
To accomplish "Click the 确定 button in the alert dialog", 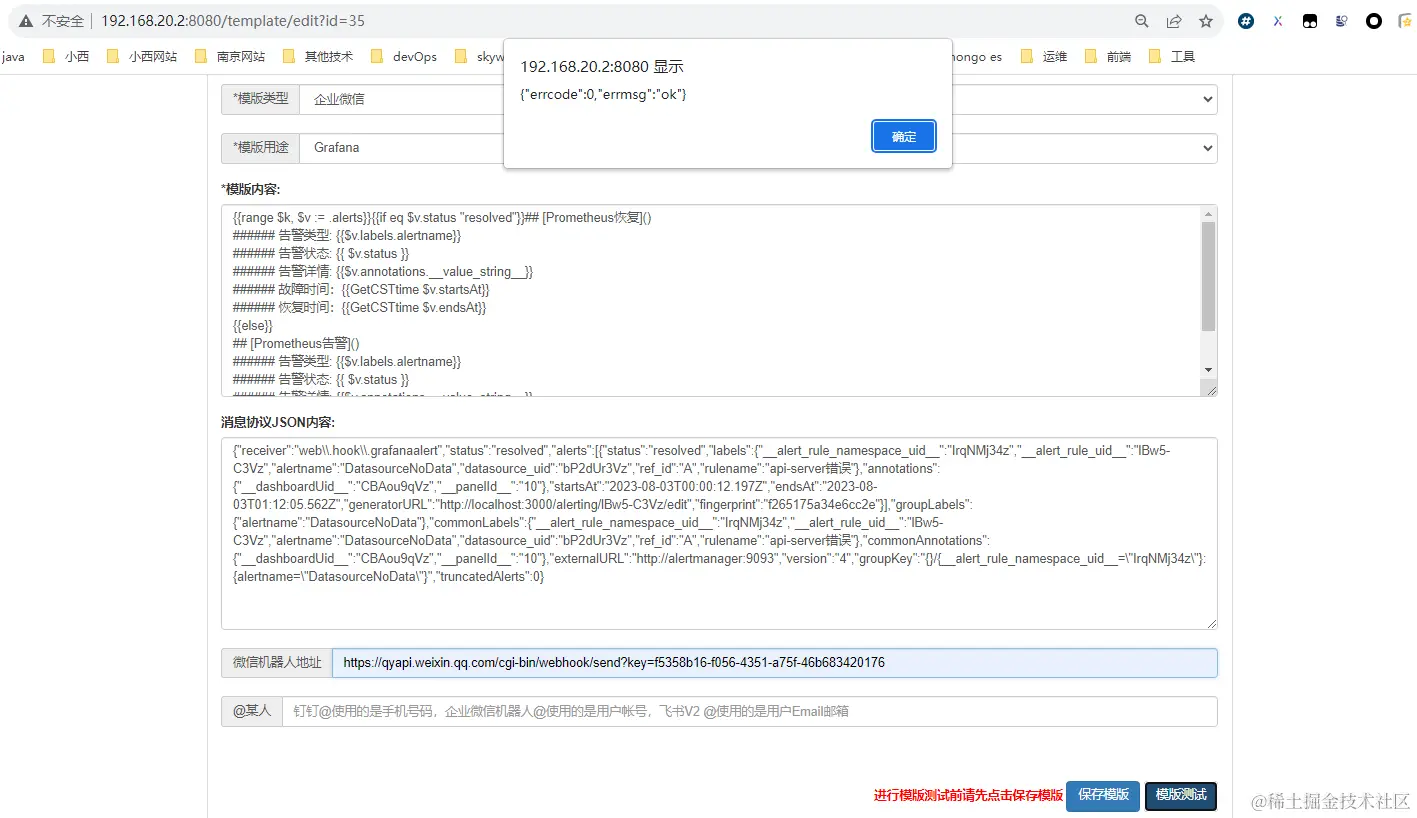I will pos(904,136).
